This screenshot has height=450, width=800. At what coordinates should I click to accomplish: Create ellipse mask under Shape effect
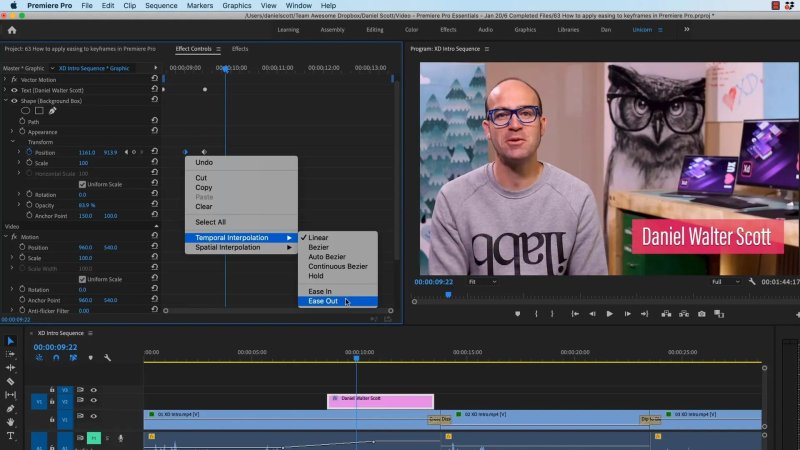pyautogui.click(x=26, y=111)
